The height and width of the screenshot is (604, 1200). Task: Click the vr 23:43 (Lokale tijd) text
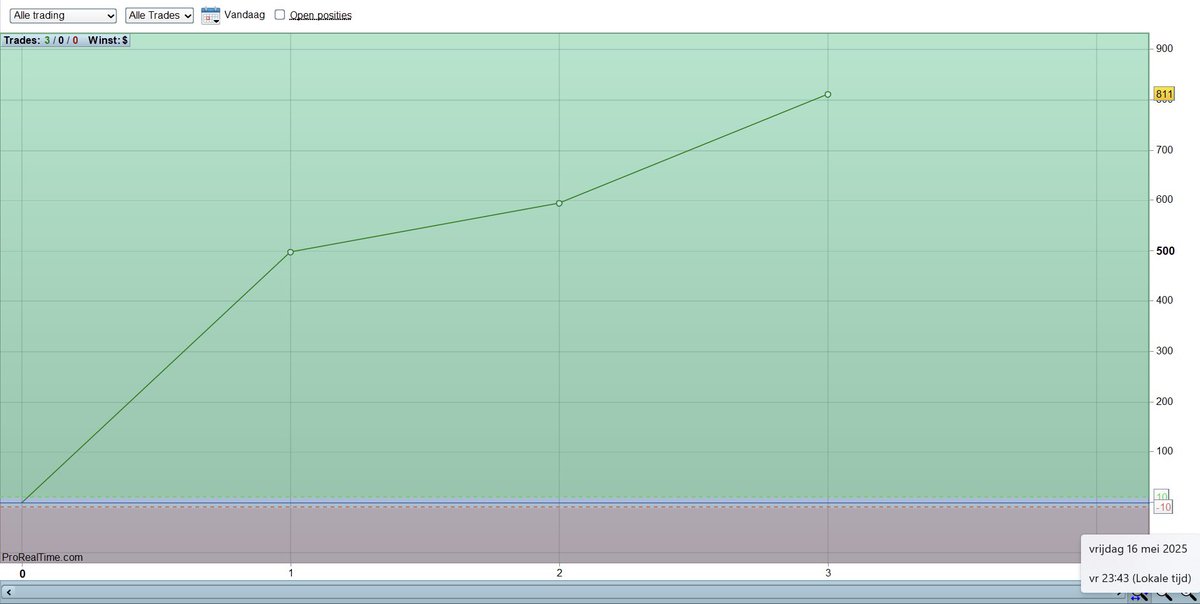coord(1140,577)
